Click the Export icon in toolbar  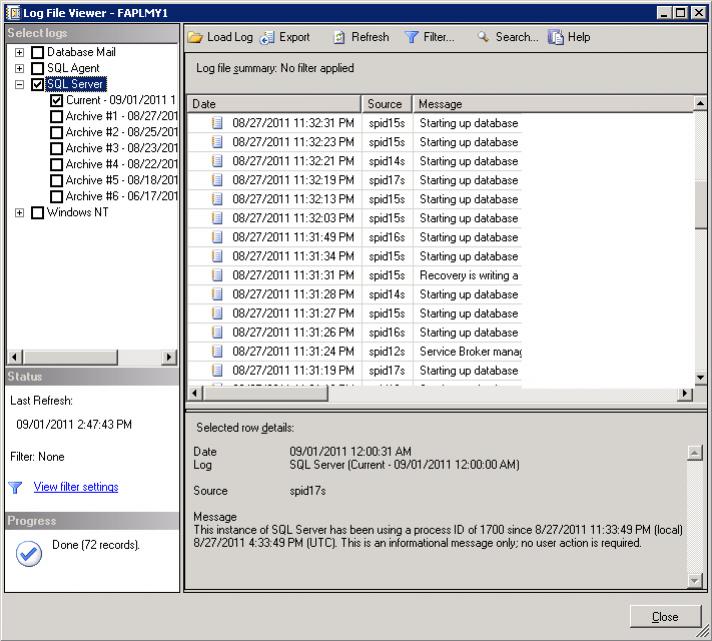(267, 37)
